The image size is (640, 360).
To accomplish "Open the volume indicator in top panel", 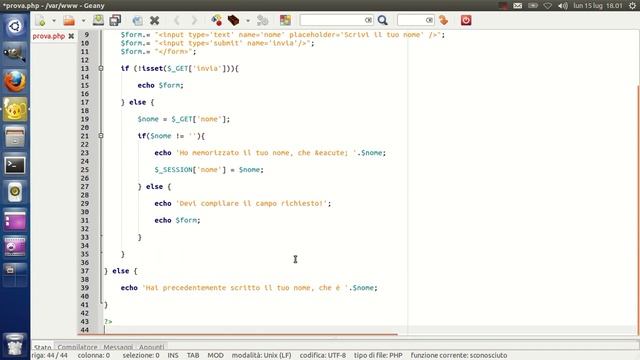I will click(x=563, y=6).
